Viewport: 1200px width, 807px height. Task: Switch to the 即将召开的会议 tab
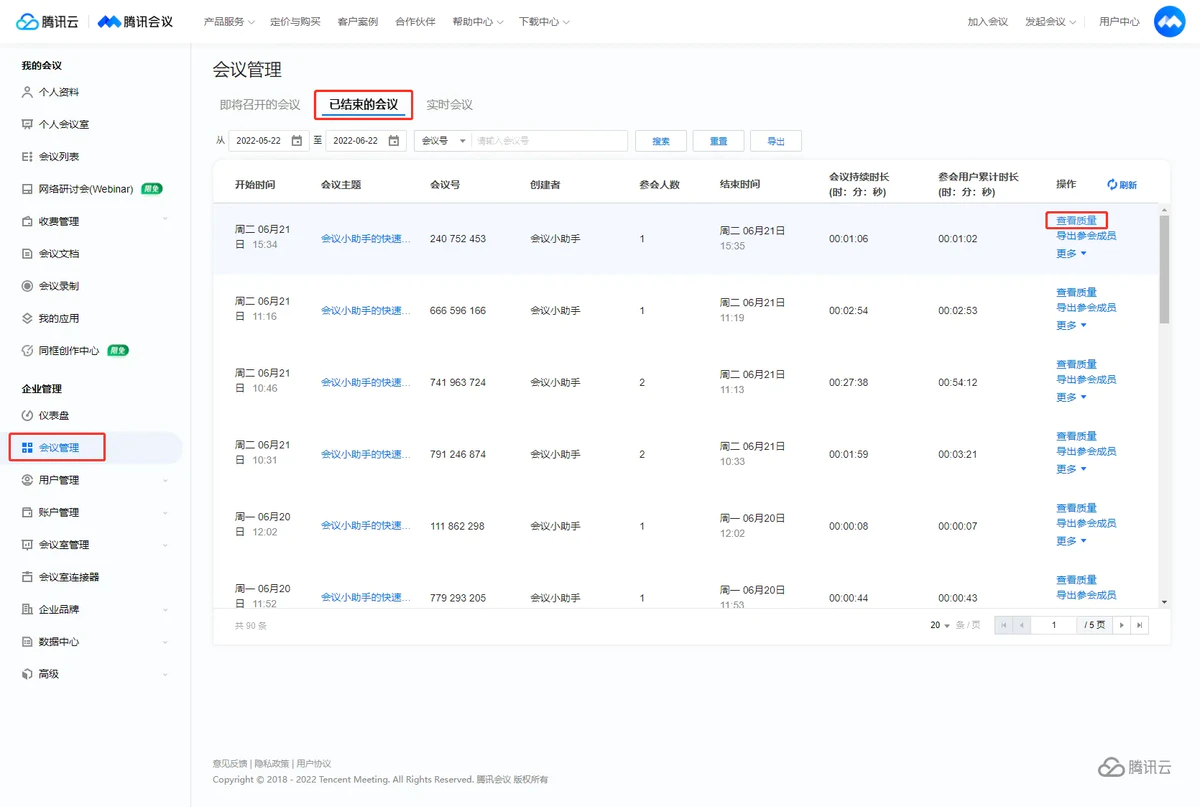click(260, 105)
